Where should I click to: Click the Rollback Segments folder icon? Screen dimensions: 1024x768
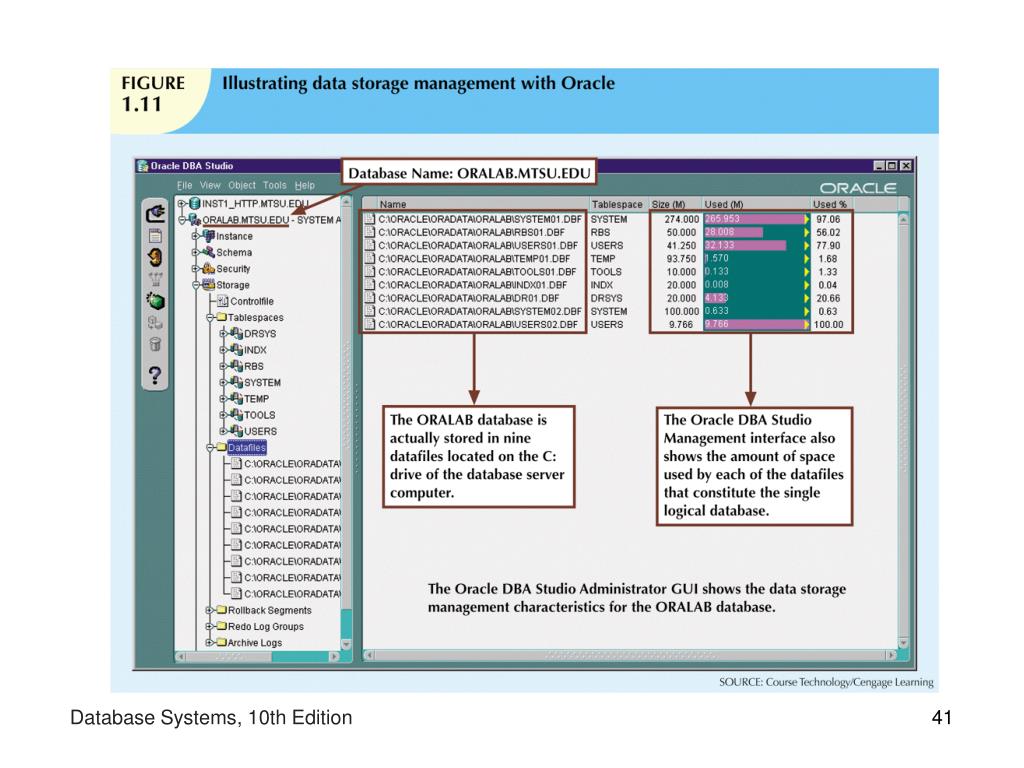coord(221,610)
